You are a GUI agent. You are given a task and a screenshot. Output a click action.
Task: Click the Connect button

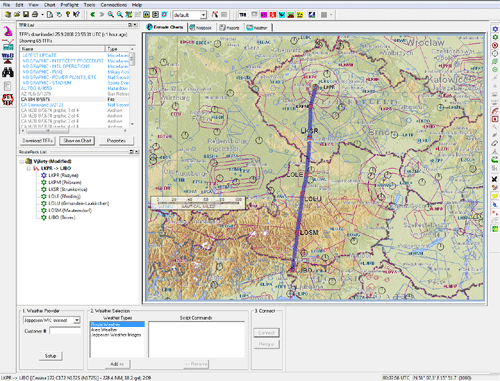click(x=266, y=333)
